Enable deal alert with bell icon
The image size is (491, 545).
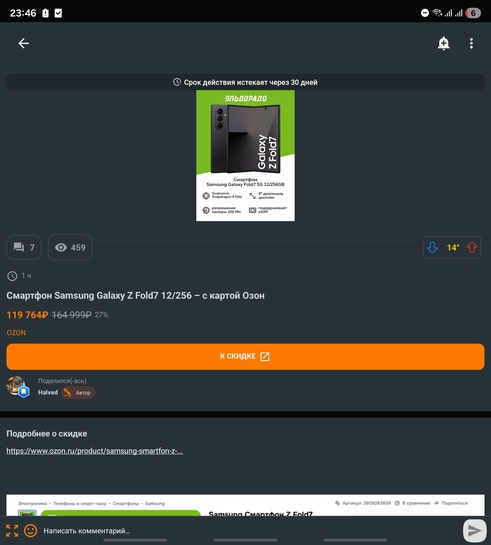443,43
